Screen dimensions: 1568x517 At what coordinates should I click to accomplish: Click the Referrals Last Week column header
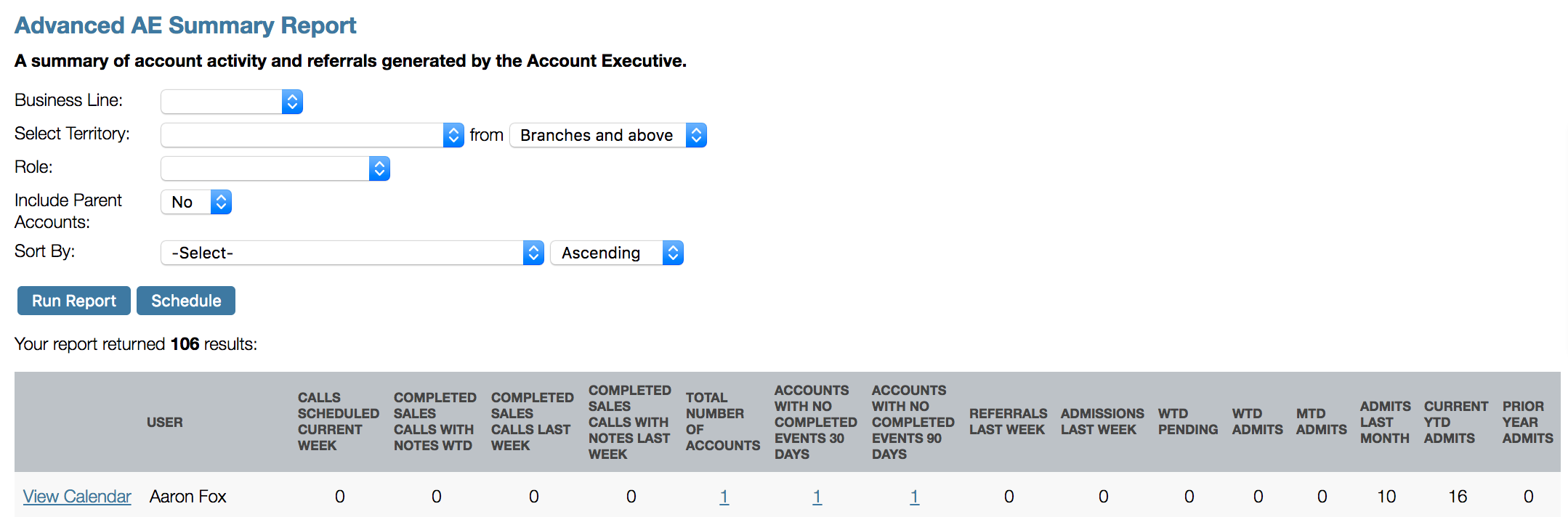coord(1009,422)
